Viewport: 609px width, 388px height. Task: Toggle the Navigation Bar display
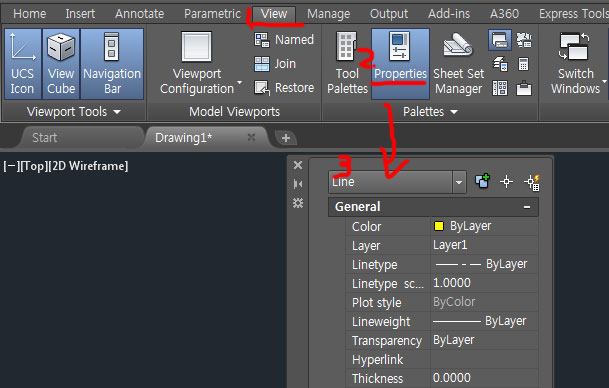[112, 64]
